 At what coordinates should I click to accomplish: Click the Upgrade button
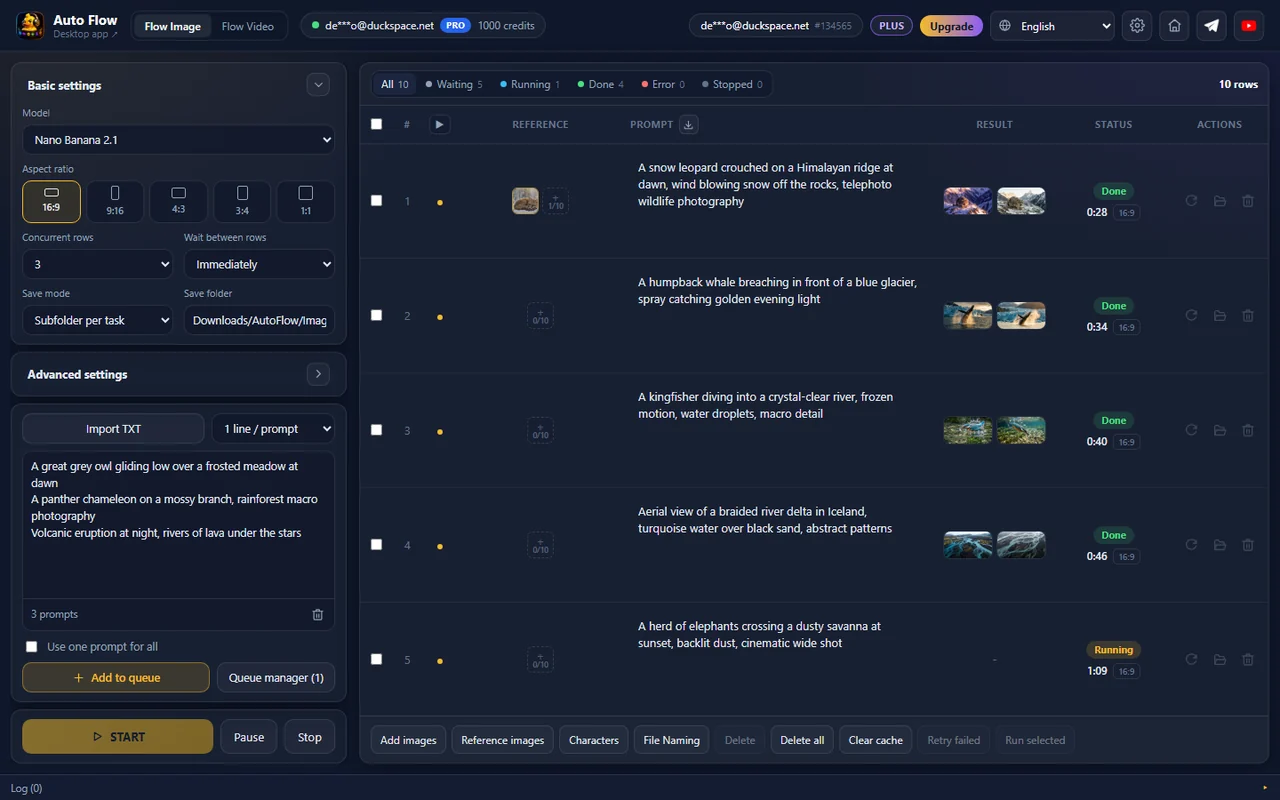[952, 26]
